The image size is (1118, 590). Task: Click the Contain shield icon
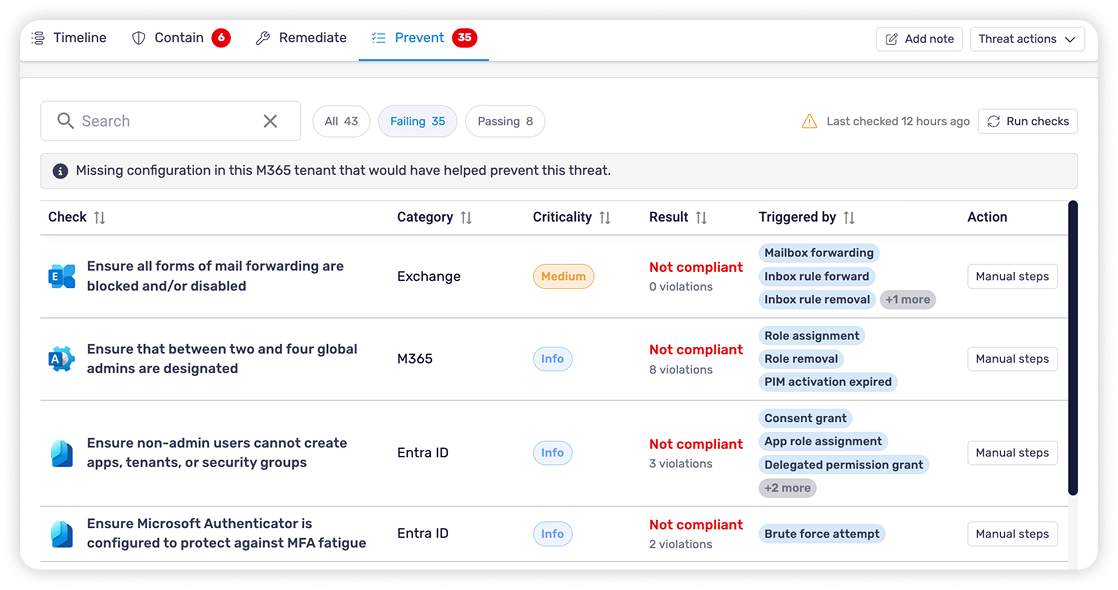click(x=138, y=38)
